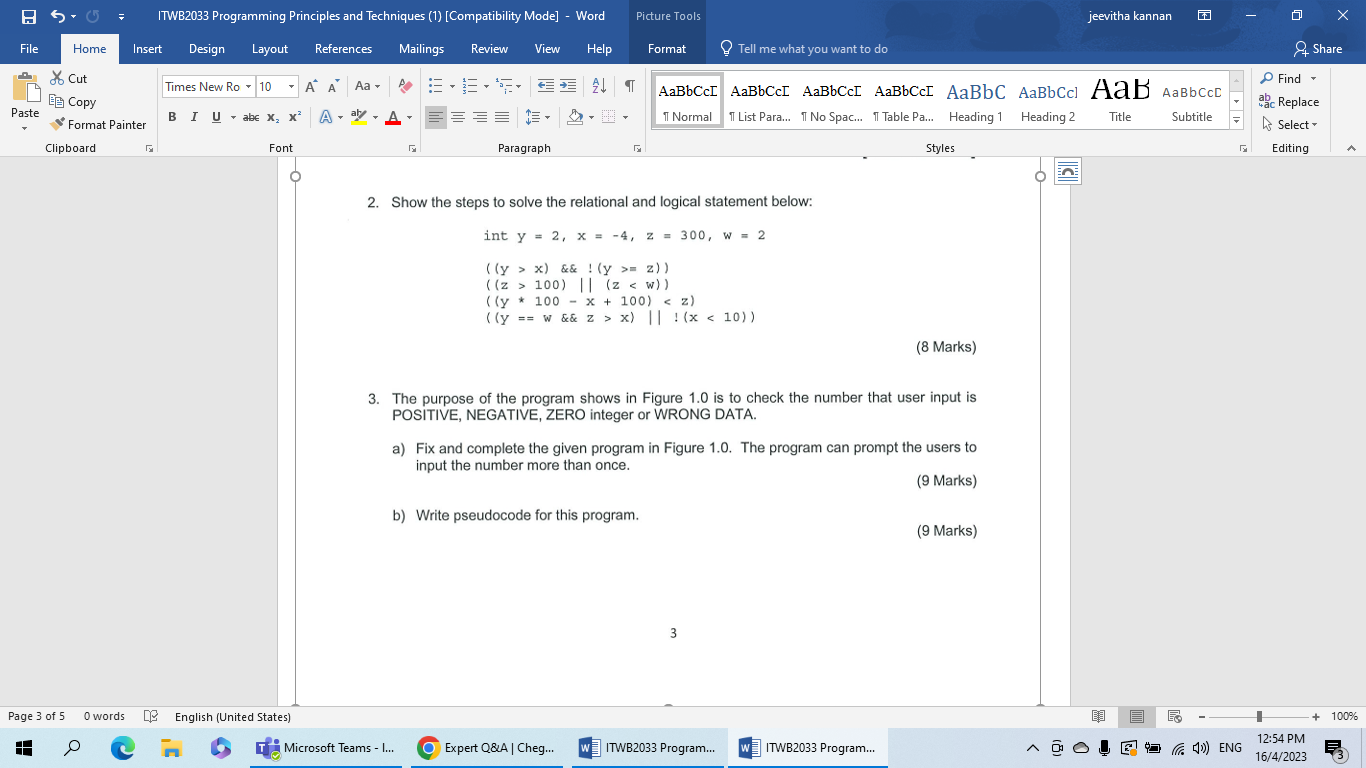
Task: Click the English (United States) language indicator
Action: tap(232, 716)
